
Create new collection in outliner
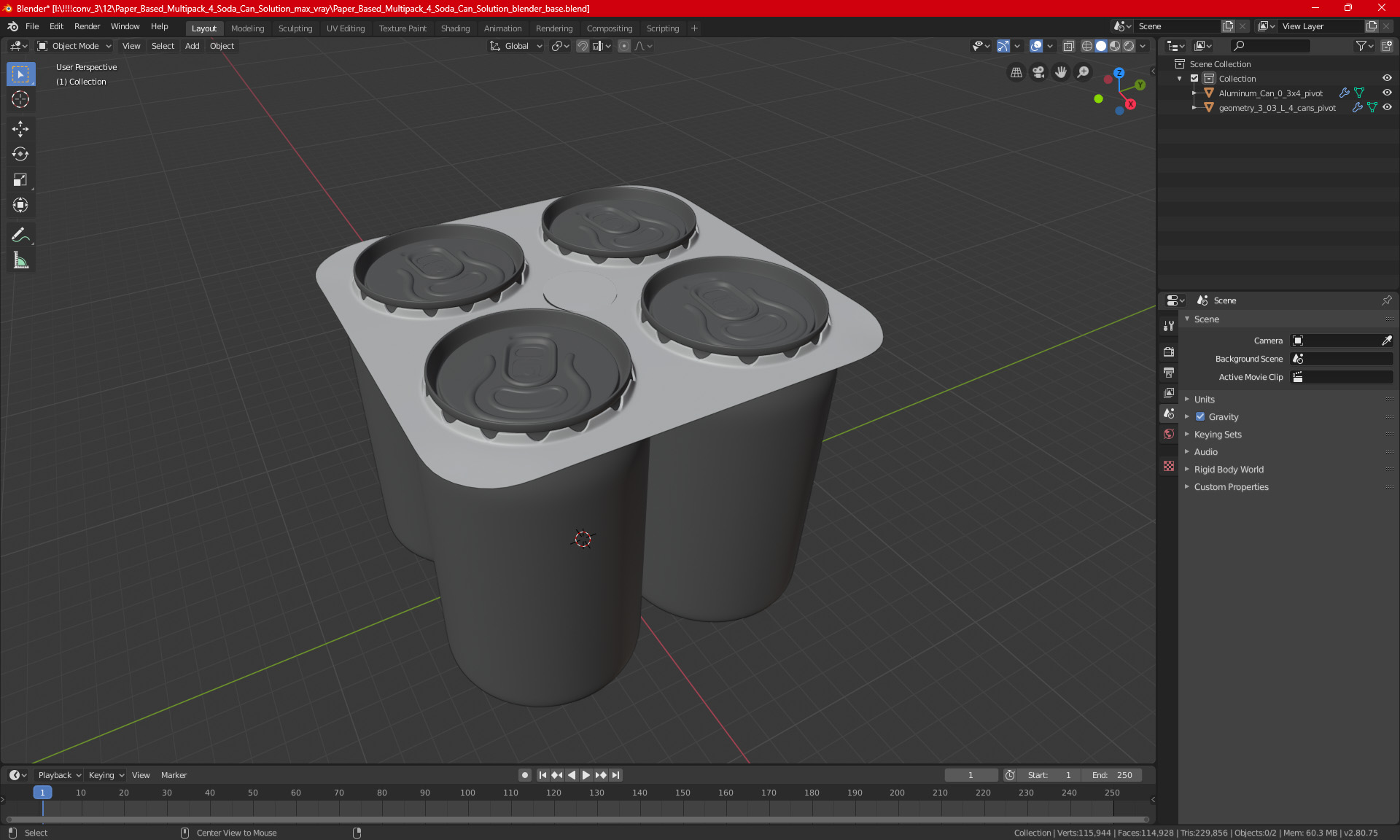[x=1386, y=46]
